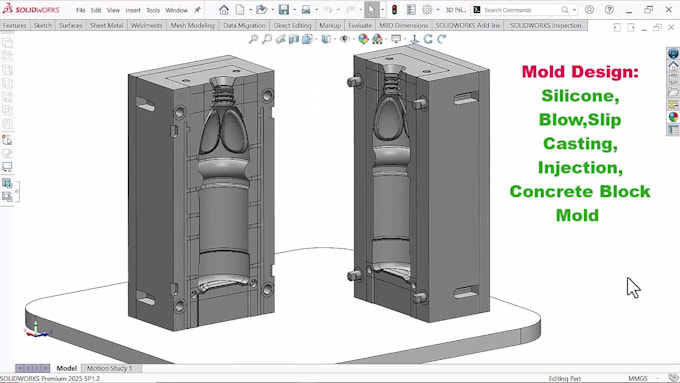Switch to the Markup tab
The height and width of the screenshot is (383, 680).
coord(330,26)
